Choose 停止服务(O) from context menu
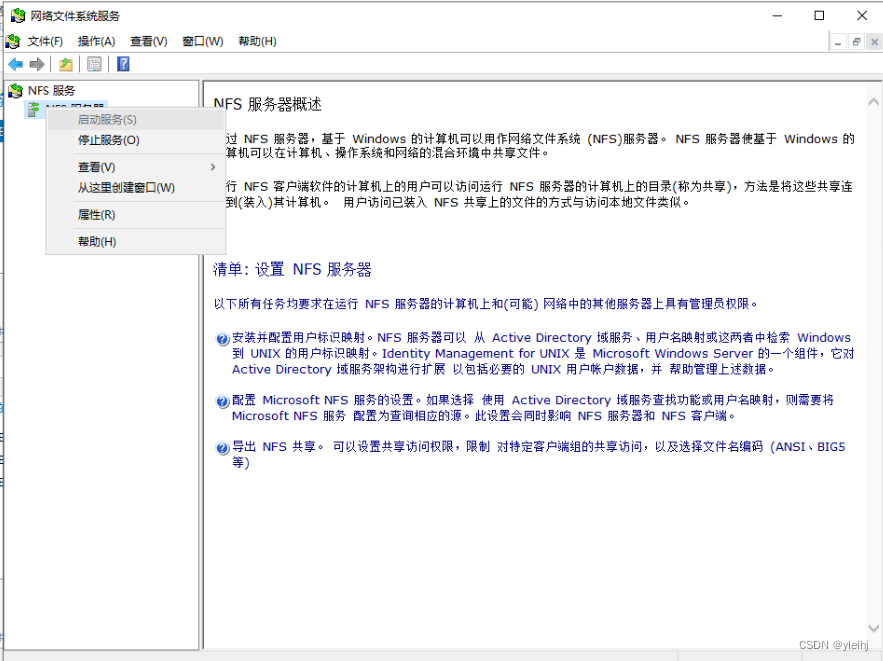The width and height of the screenshot is (883, 661). click(x=136, y=140)
